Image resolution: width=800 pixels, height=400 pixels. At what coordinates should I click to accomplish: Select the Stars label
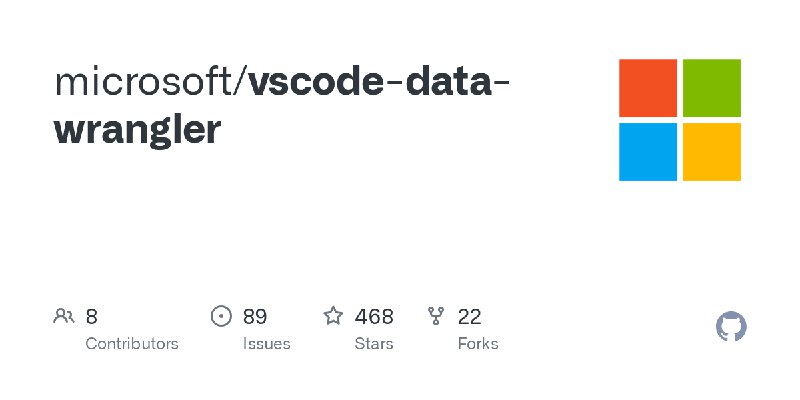pyautogui.click(x=374, y=344)
